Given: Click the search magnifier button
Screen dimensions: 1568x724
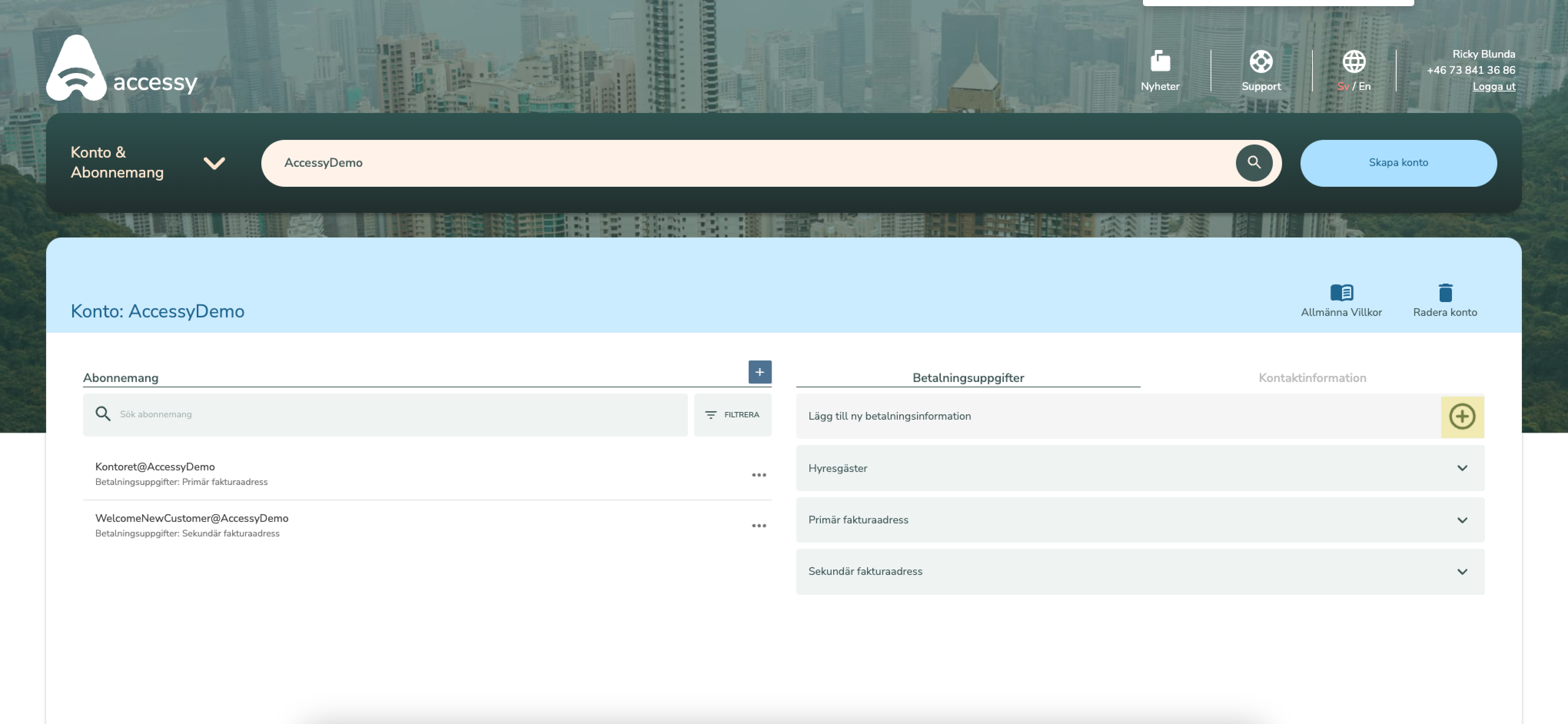Looking at the screenshot, I should 1253,163.
